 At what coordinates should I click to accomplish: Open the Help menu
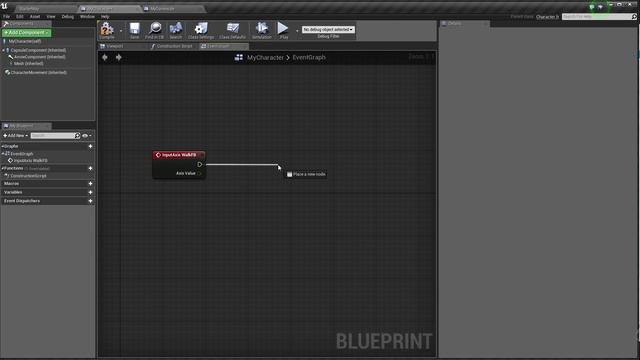click(x=105, y=16)
